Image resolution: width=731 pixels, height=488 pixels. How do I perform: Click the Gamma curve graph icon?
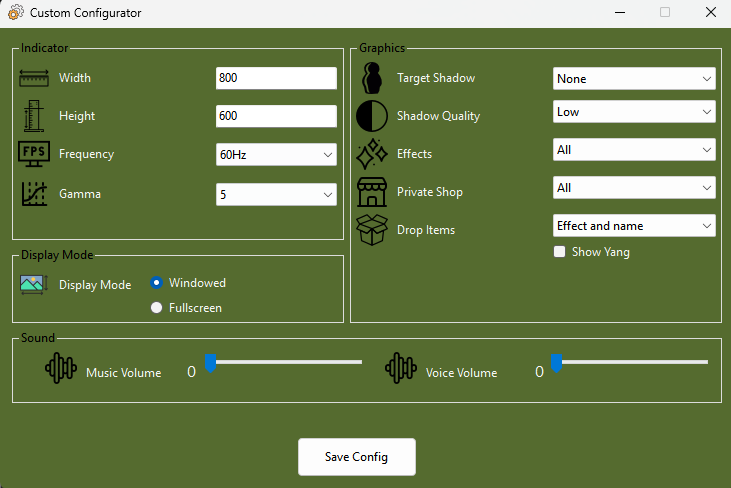[x=34, y=193]
